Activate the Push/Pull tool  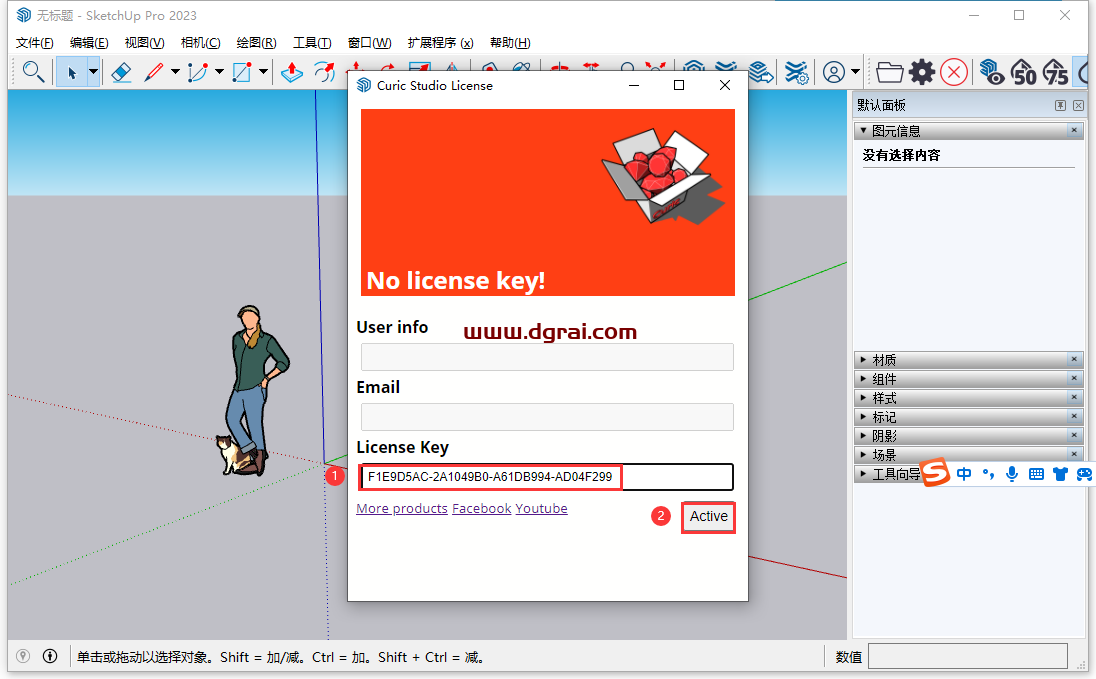pyautogui.click(x=291, y=72)
